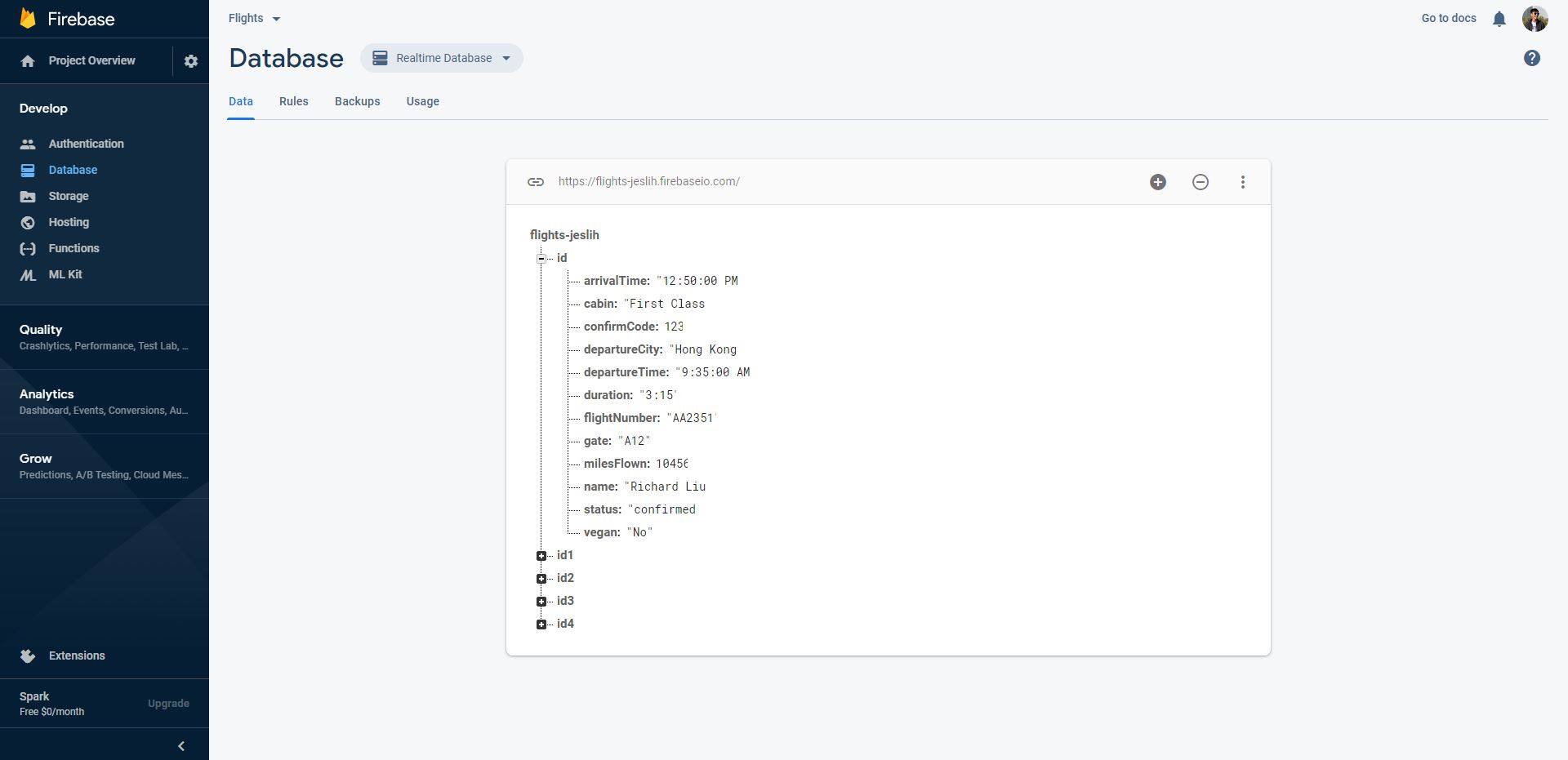This screenshot has height=760, width=1568.
Task: Select the flights-jeslih root node
Action: (x=564, y=235)
